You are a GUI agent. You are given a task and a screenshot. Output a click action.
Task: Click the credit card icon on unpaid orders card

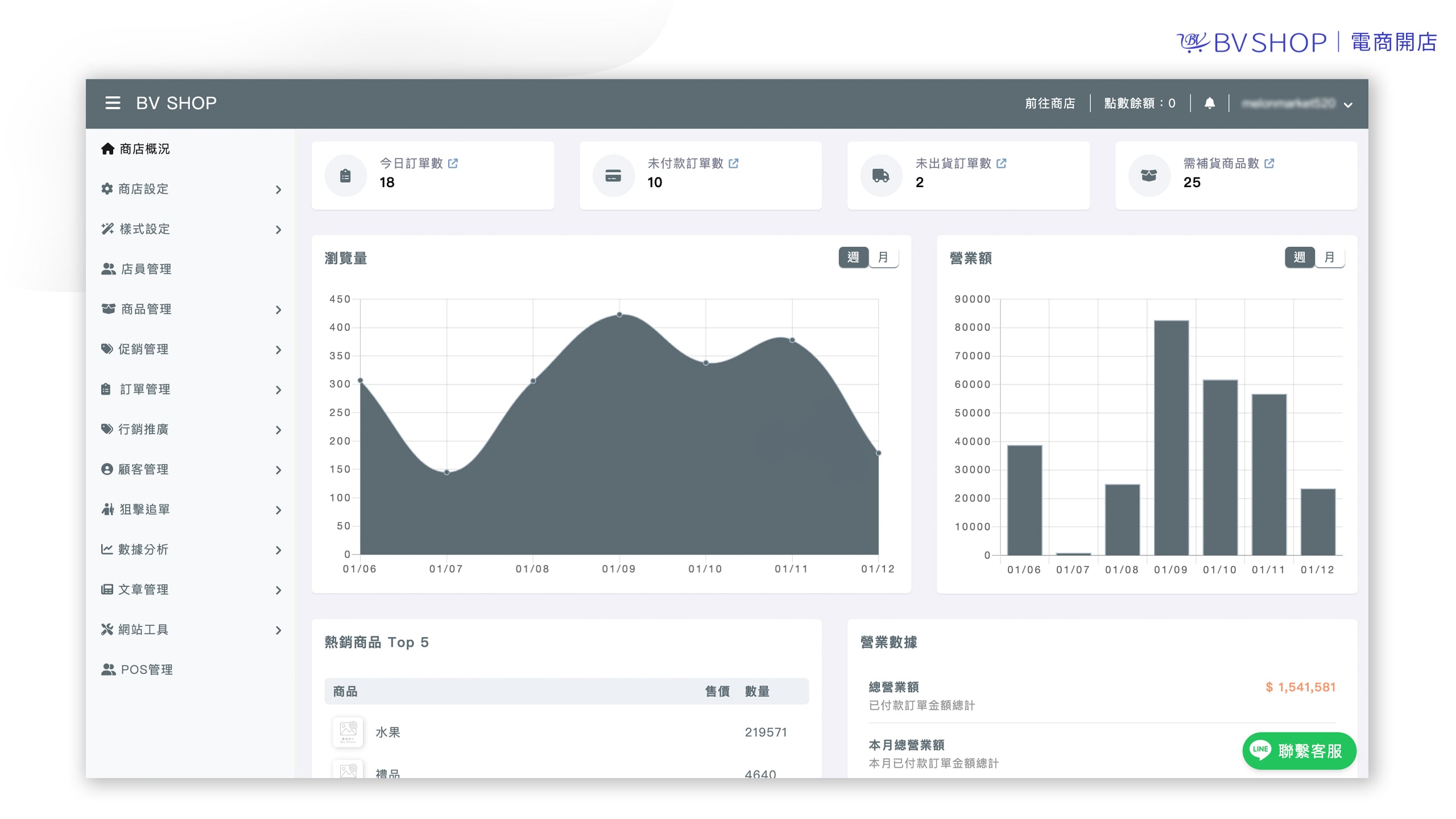coord(613,176)
